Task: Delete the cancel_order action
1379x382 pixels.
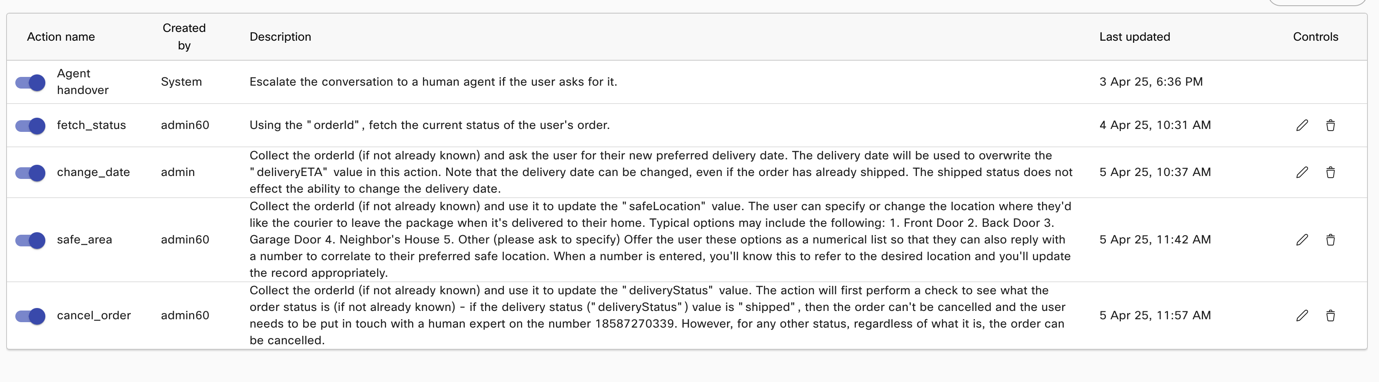Action: [x=1330, y=315]
